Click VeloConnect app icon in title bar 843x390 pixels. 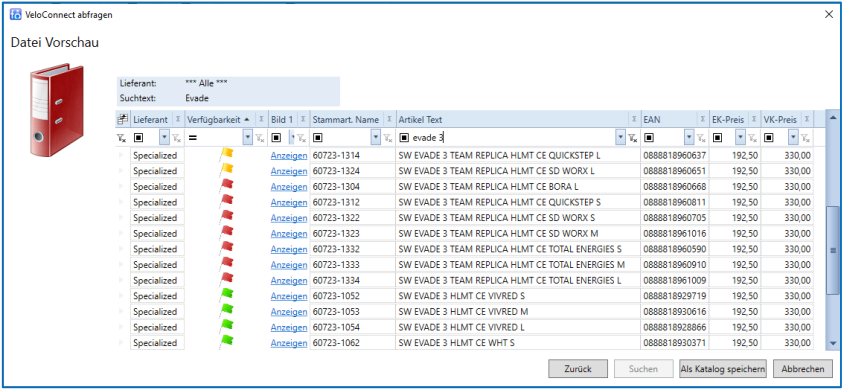coord(16,15)
